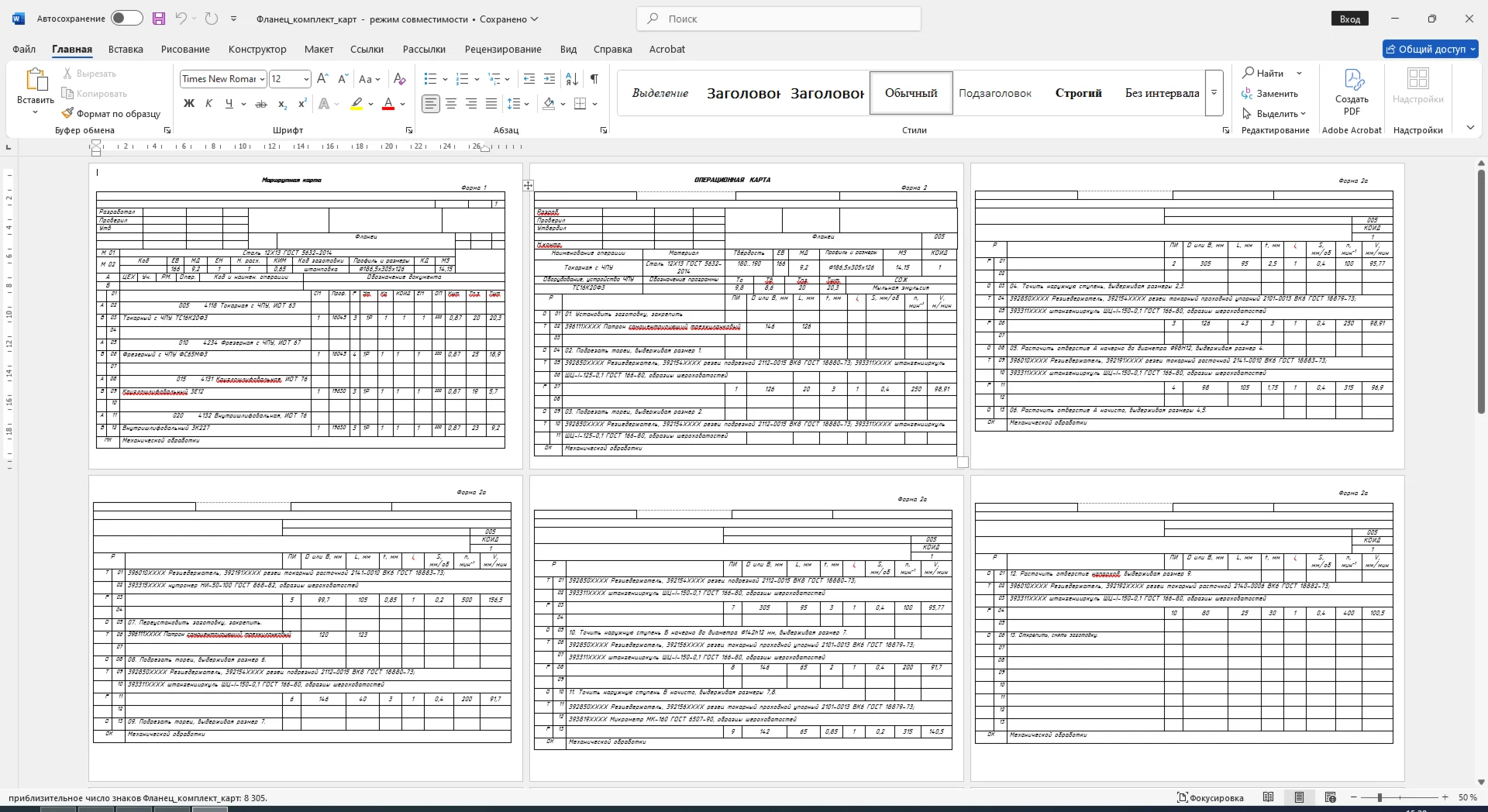Switch to web layout view icon

point(1331,797)
